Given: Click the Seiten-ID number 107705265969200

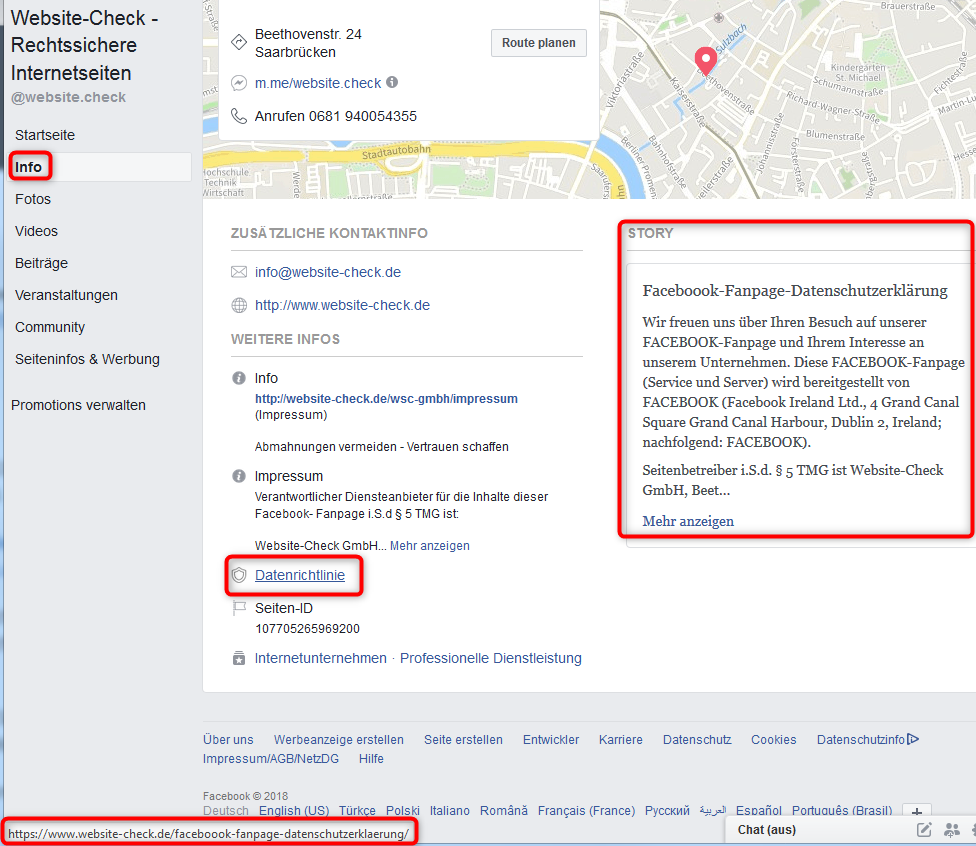Looking at the screenshot, I should [x=307, y=629].
